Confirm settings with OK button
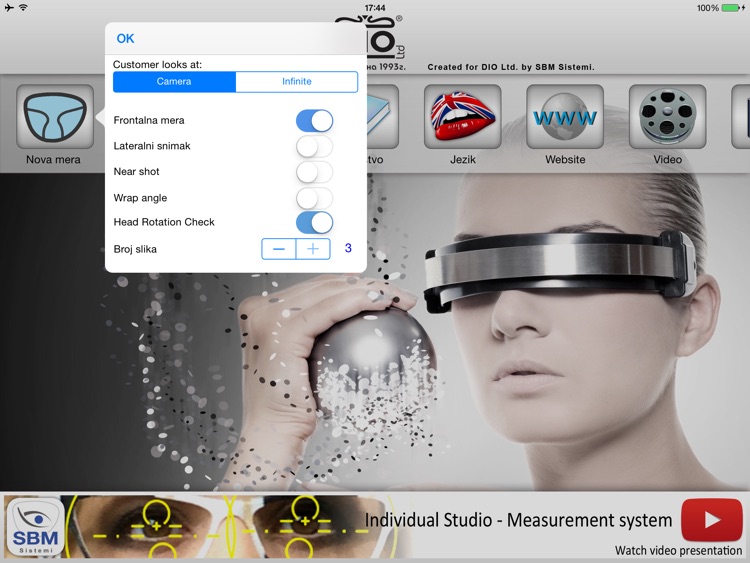750x563 pixels. [125, 39]
